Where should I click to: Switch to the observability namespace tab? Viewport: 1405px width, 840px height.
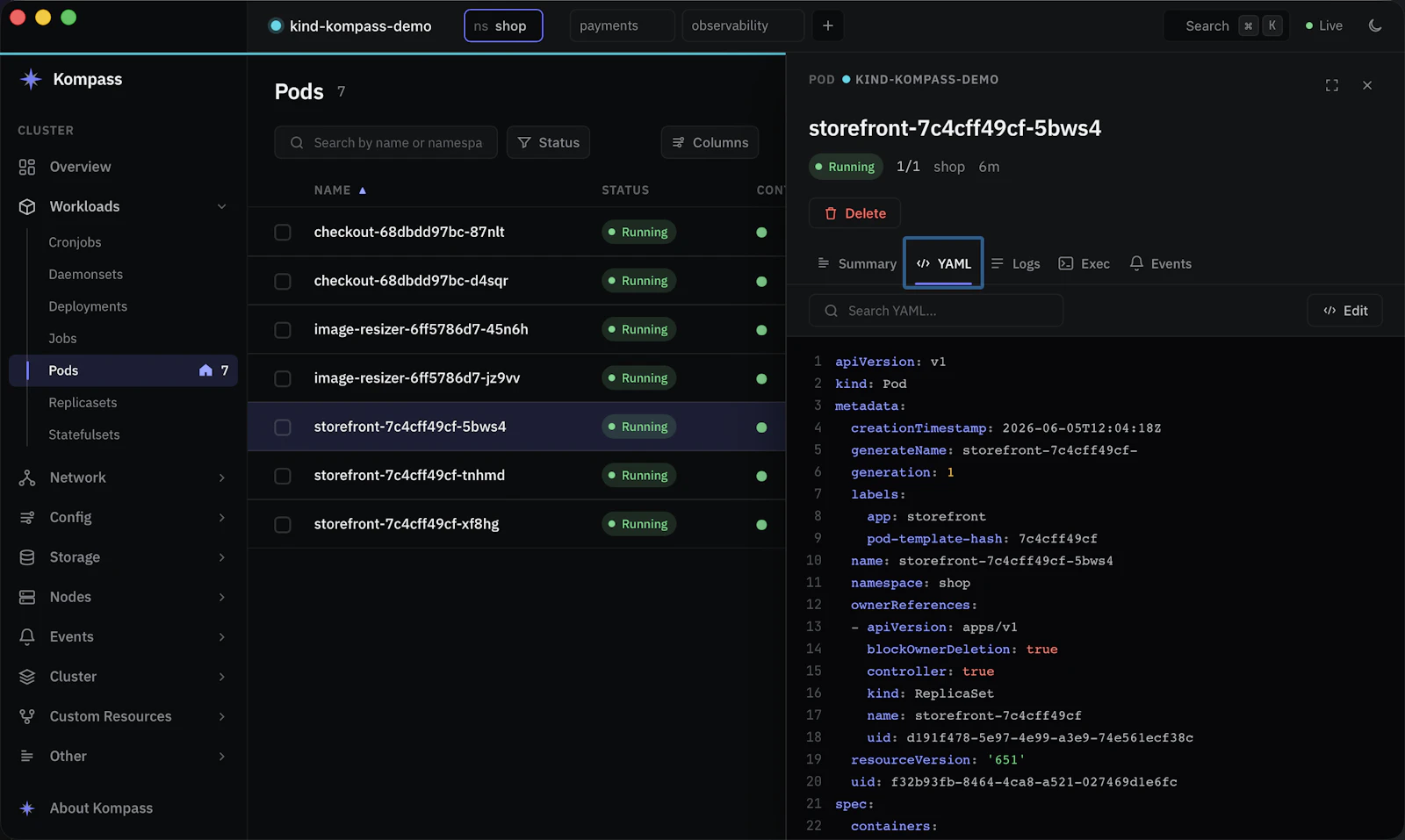tap(743, 25)
